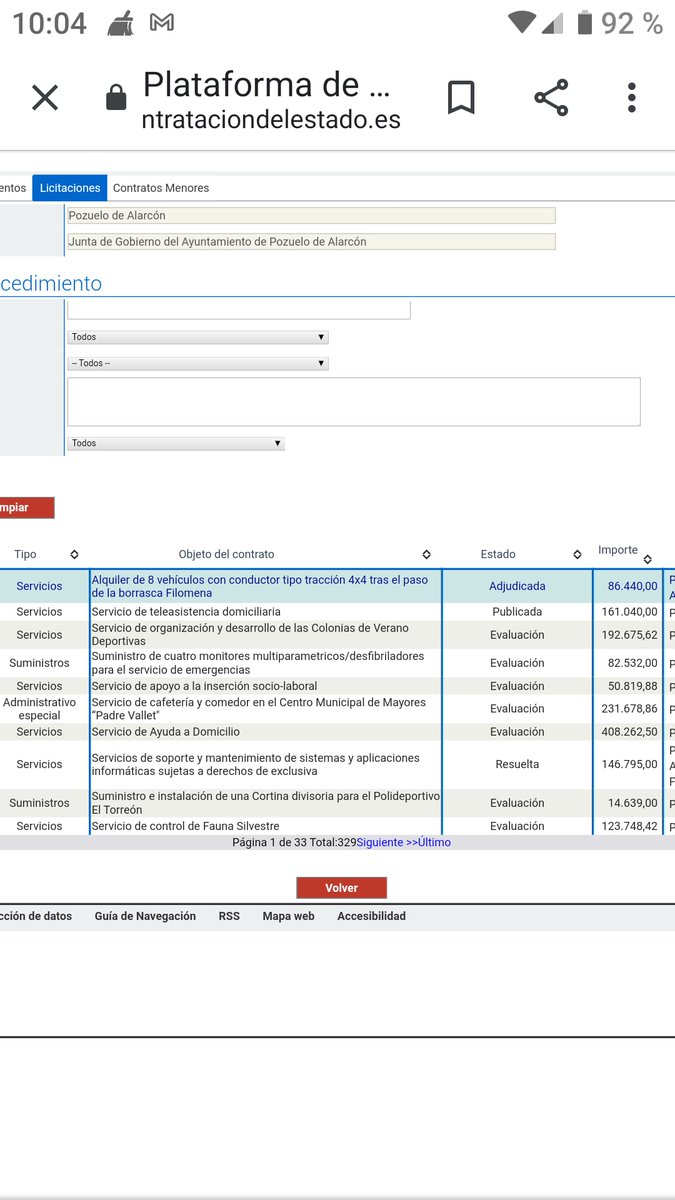This screenshot has height=1200, width=675.
Task: Open the three-dot overflow menu
Action: pyautogui.click(x=632, y=98)
